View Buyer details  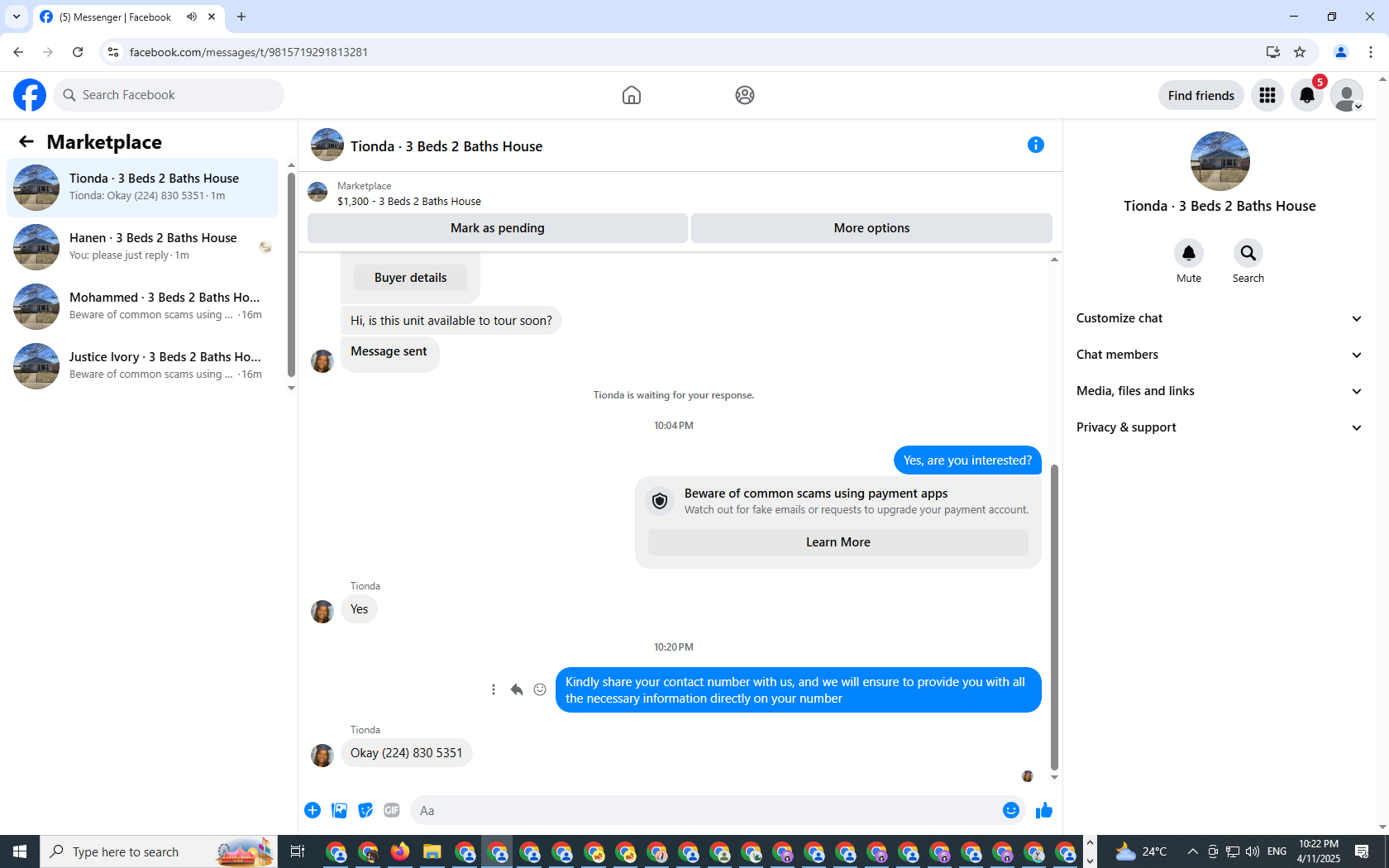coord(410,278)
